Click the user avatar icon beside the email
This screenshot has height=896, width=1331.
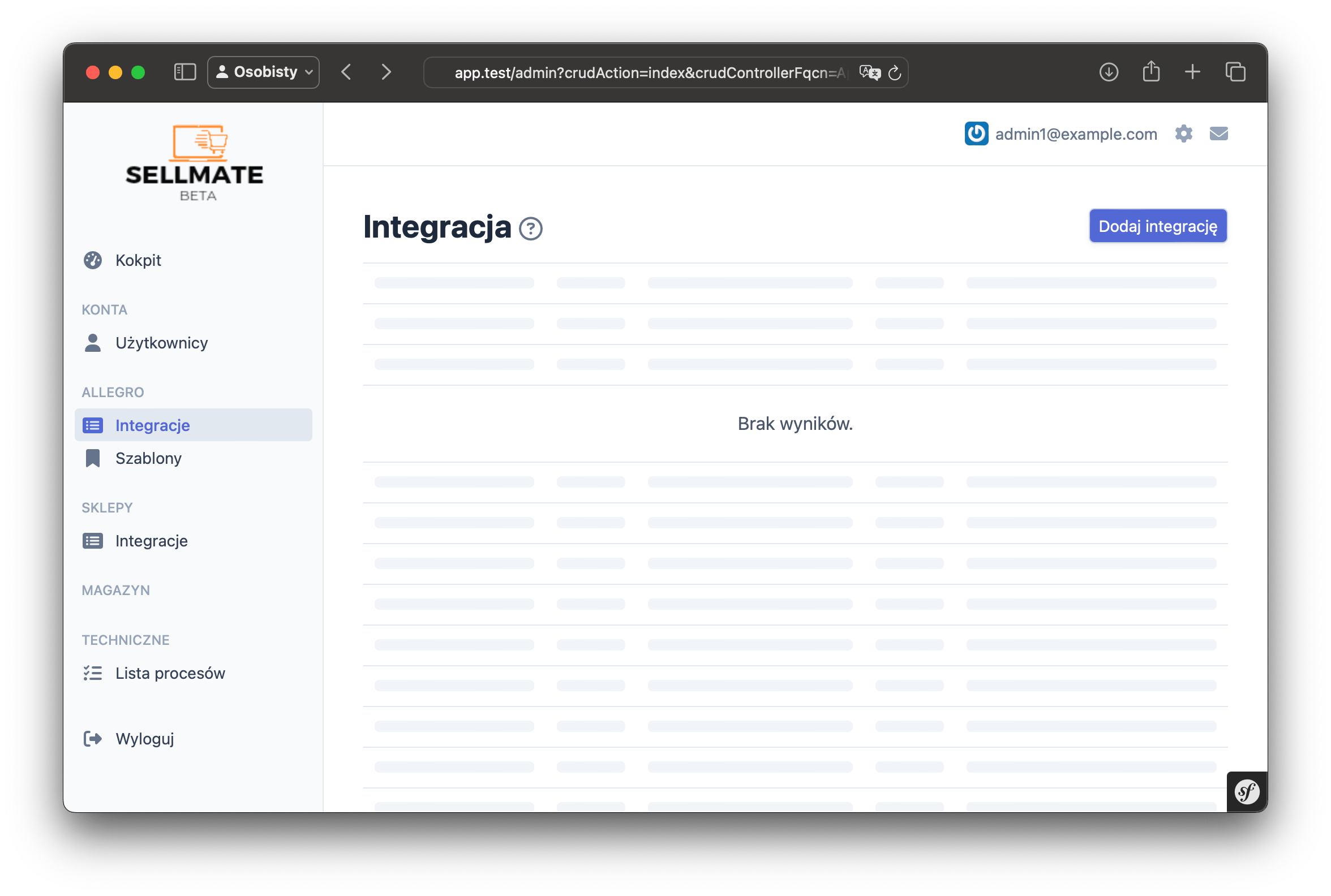976,133
